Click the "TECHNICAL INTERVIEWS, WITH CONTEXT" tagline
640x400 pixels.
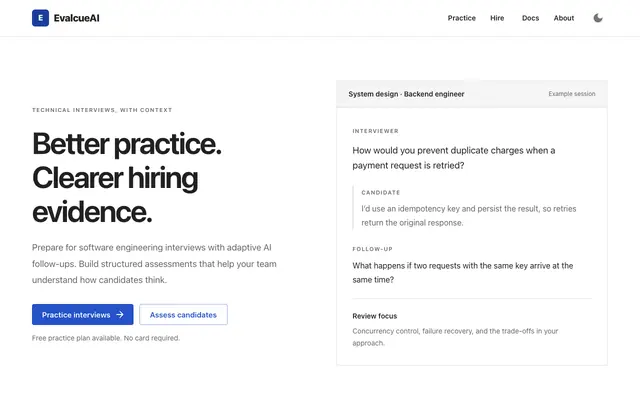(102, 110)
